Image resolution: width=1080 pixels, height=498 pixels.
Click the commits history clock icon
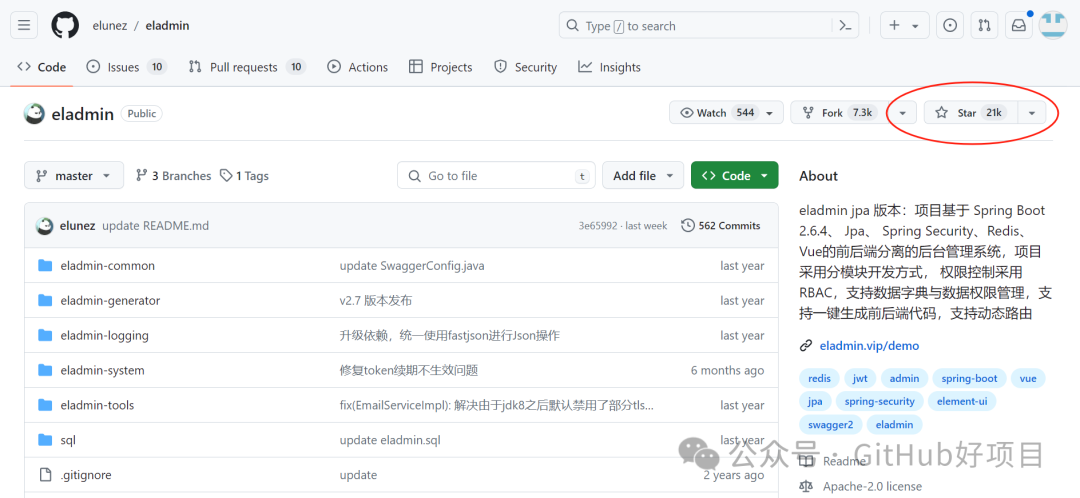tap(687, 225)
